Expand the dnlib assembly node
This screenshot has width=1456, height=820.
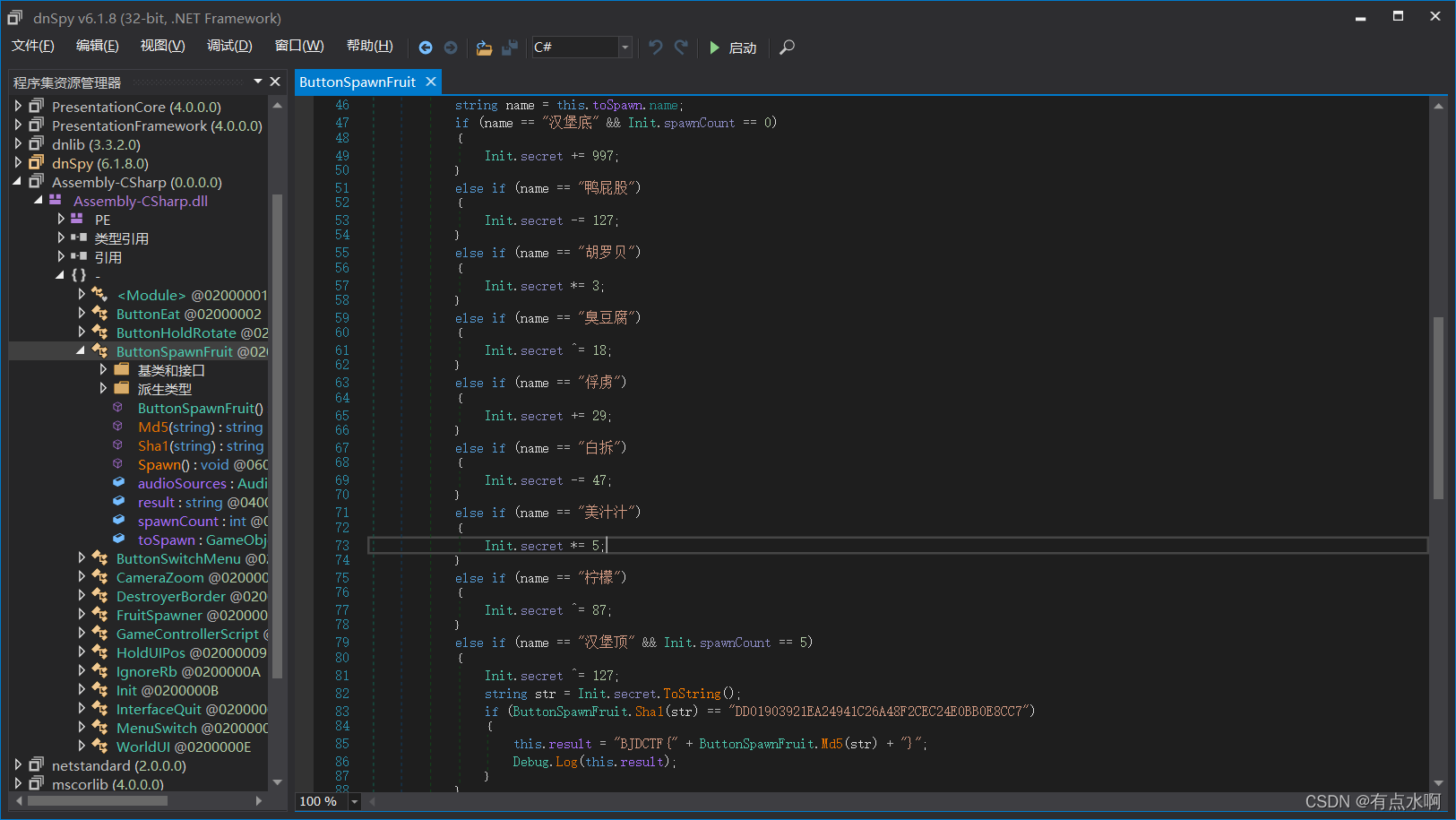(x=18, y=144)
